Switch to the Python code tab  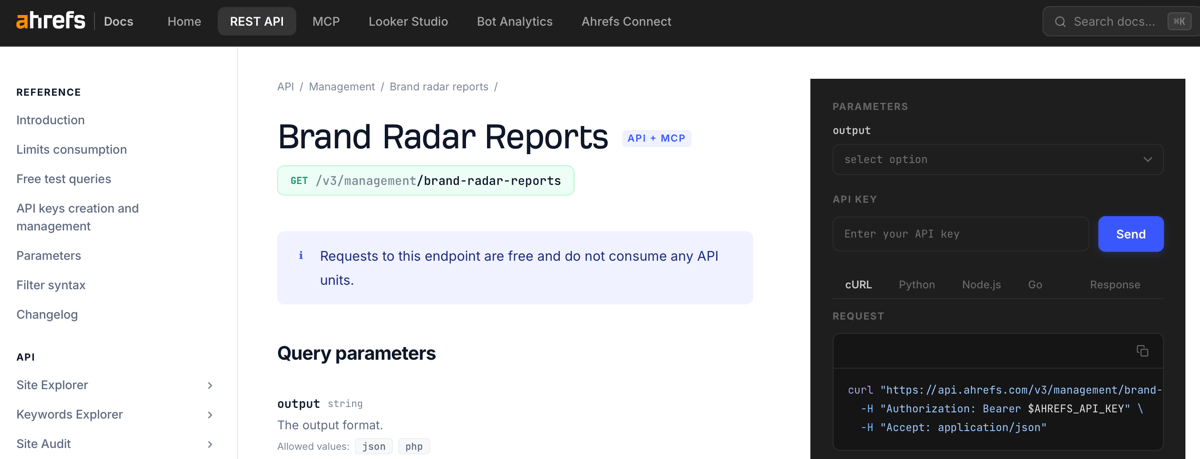pos(917,285)
